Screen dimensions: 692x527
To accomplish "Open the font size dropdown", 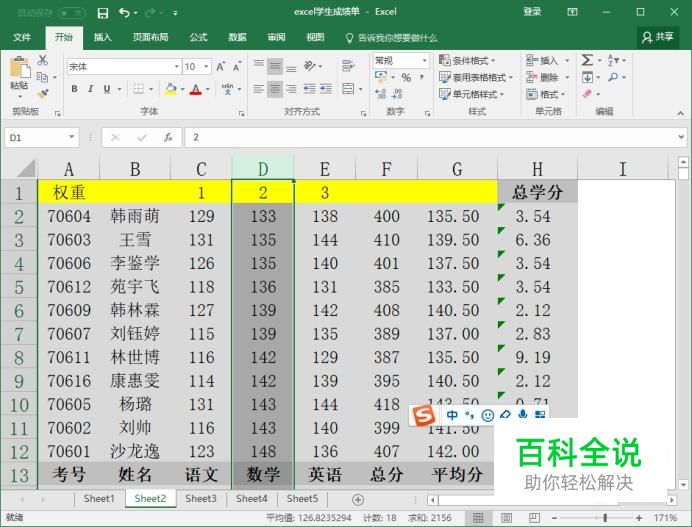I will (206, 67).
